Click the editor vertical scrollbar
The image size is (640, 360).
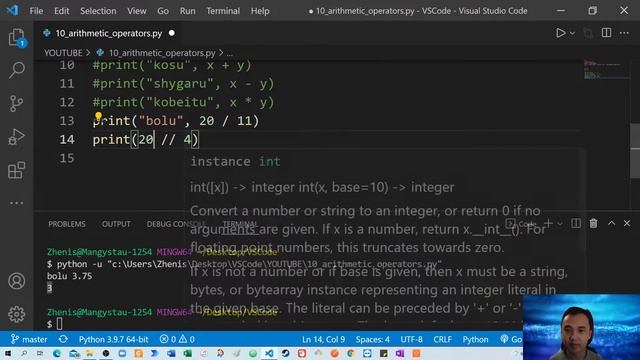(635, 150)
